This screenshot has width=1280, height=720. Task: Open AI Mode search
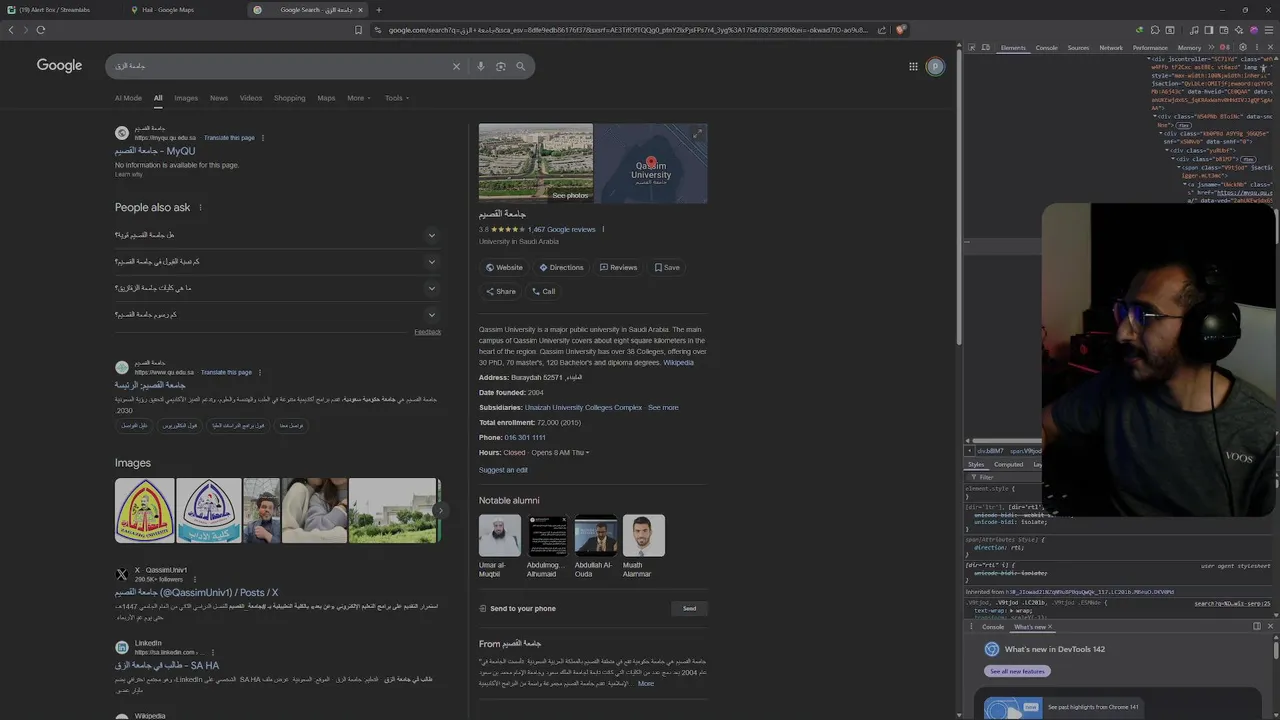click(x=128, y=98)
